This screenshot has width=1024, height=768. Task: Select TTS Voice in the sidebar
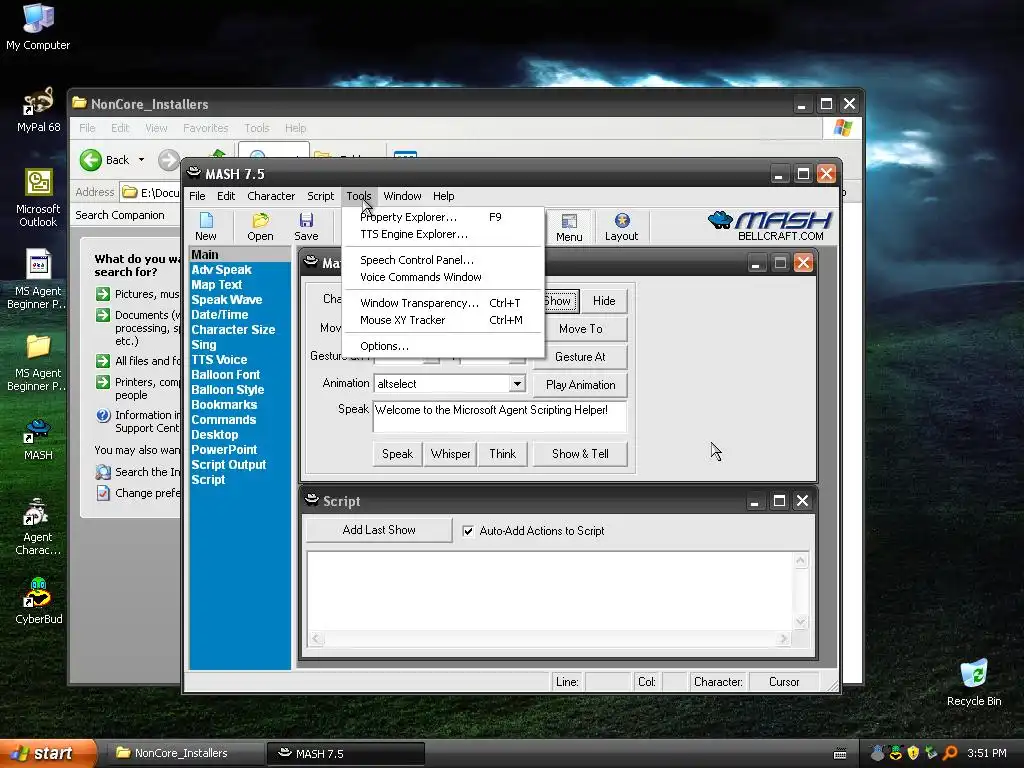pos(219,360)
